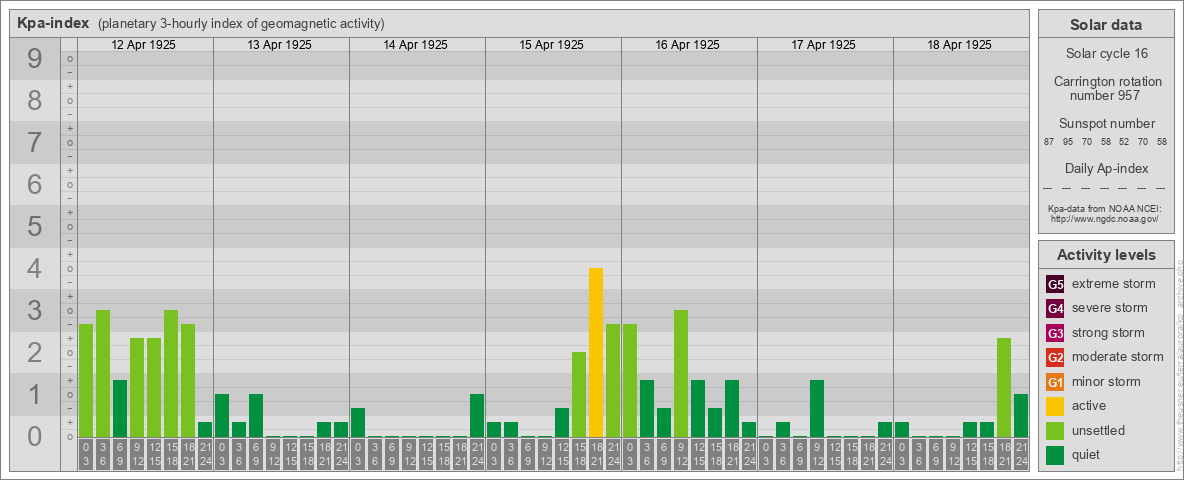Click the 'Sunspot number' label
1184x480 pixels.
(x=1106, y=124)
